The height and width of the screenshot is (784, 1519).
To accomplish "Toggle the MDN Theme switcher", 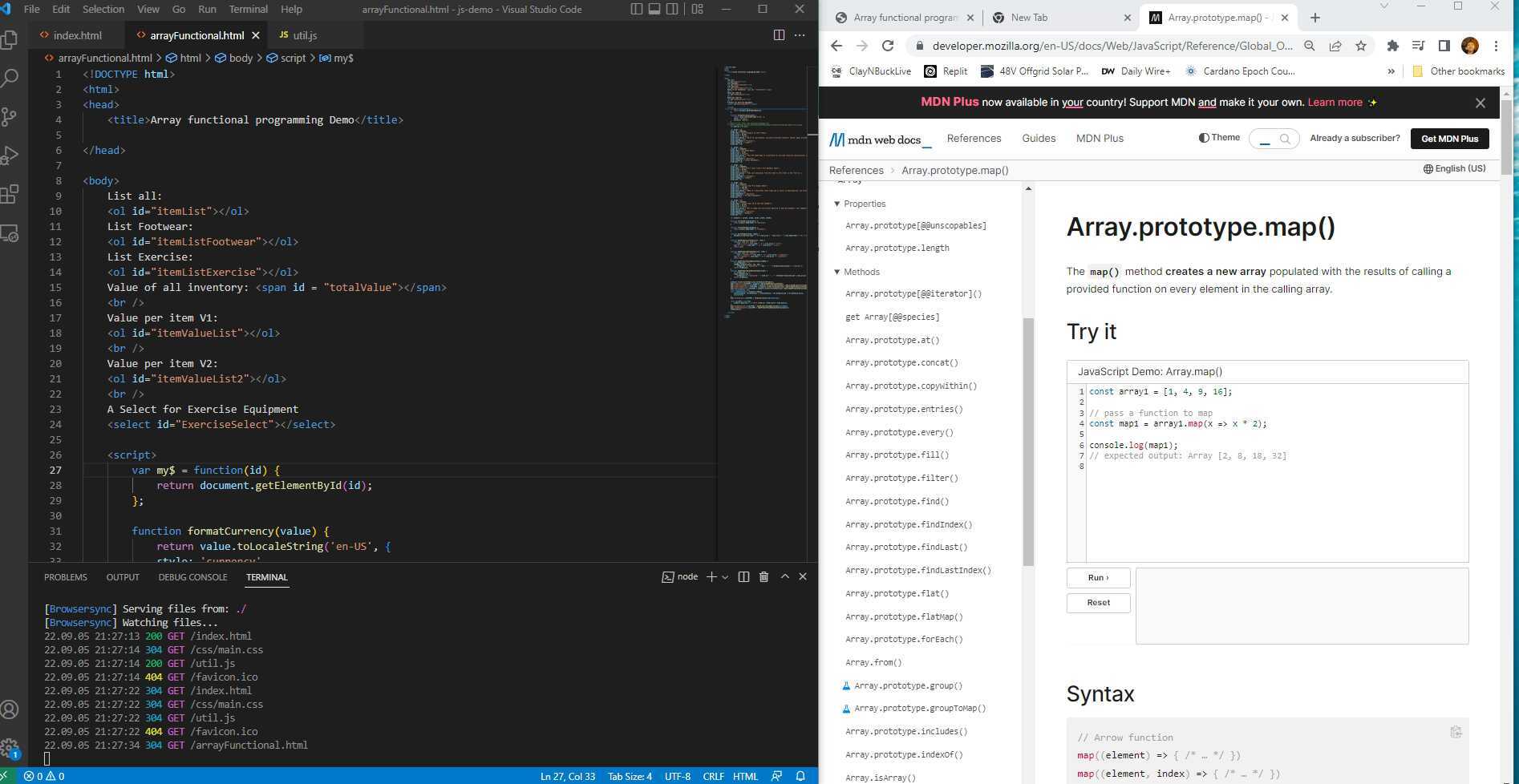I will 1219,138.
